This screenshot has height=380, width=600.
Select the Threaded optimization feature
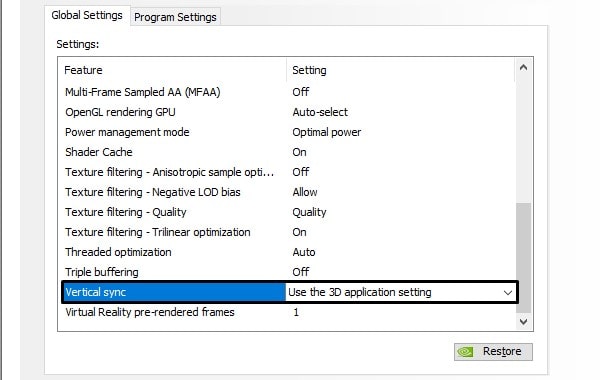tap(118, 252)
